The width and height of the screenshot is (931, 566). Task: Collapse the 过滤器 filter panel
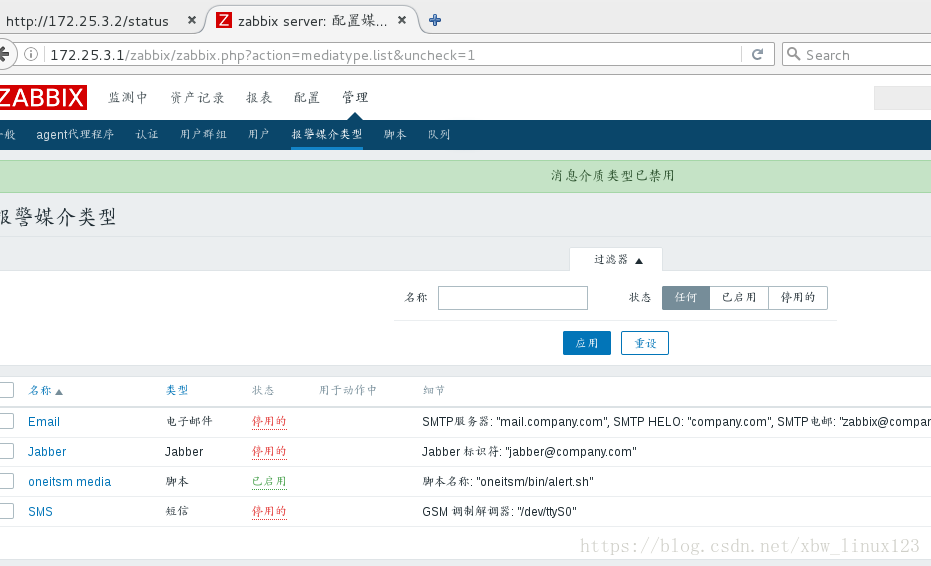(616, 260)
